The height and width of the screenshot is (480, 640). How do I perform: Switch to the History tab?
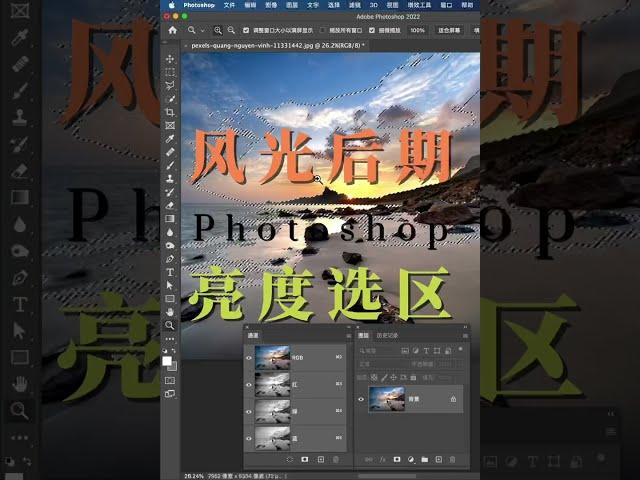387,336
